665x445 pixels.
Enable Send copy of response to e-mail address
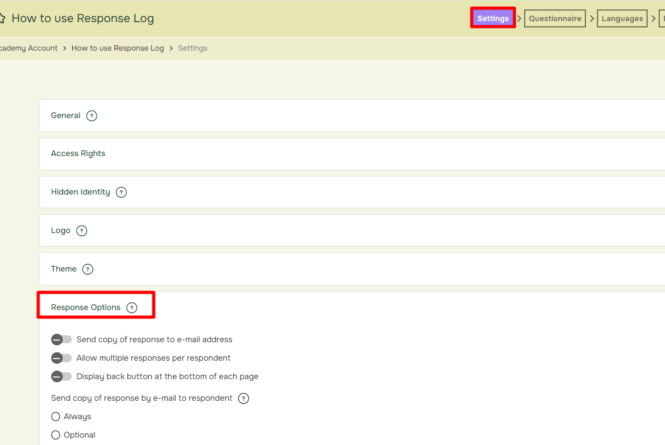(61, 340)
